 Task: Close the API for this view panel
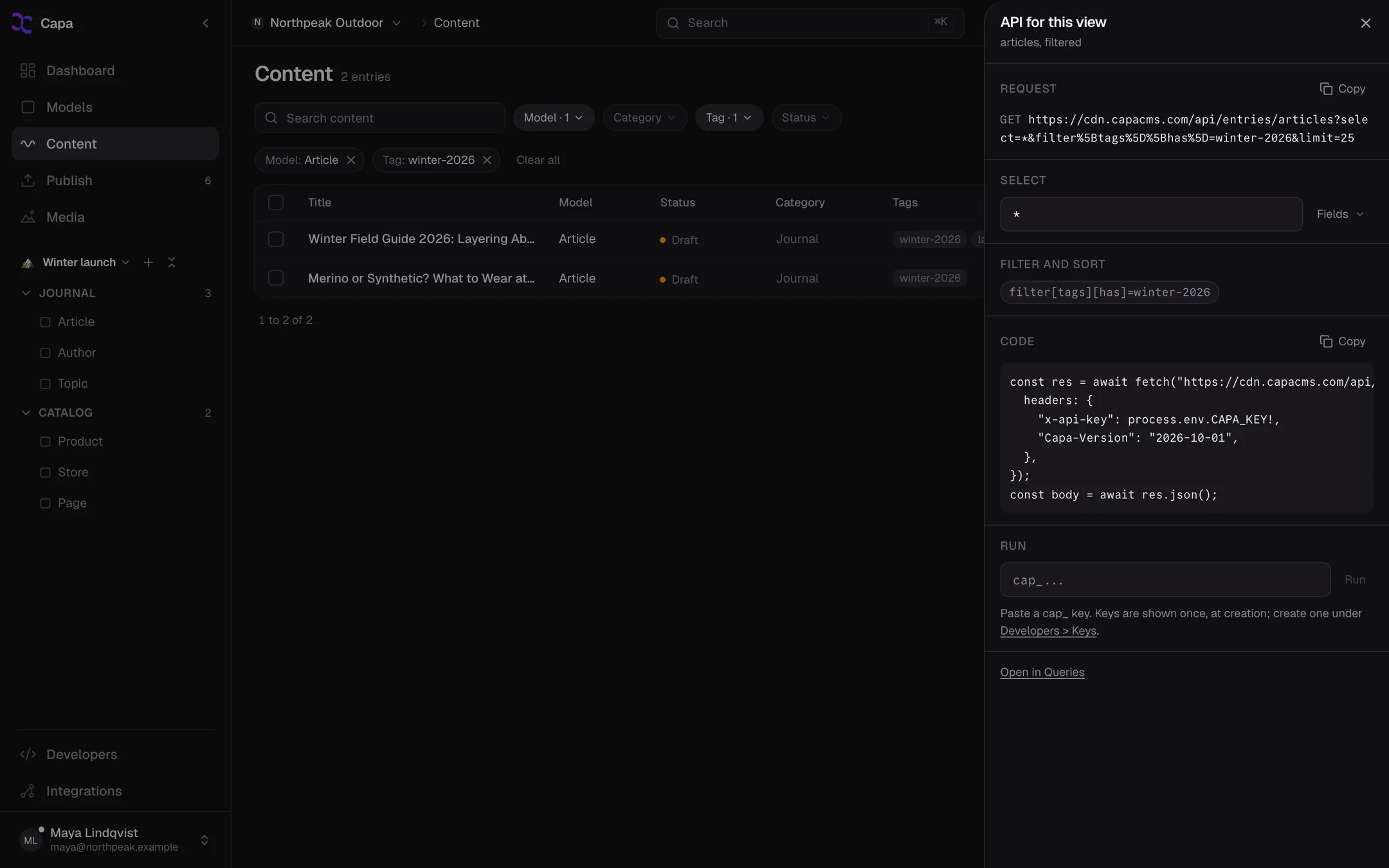click(x=1366, y=23)
